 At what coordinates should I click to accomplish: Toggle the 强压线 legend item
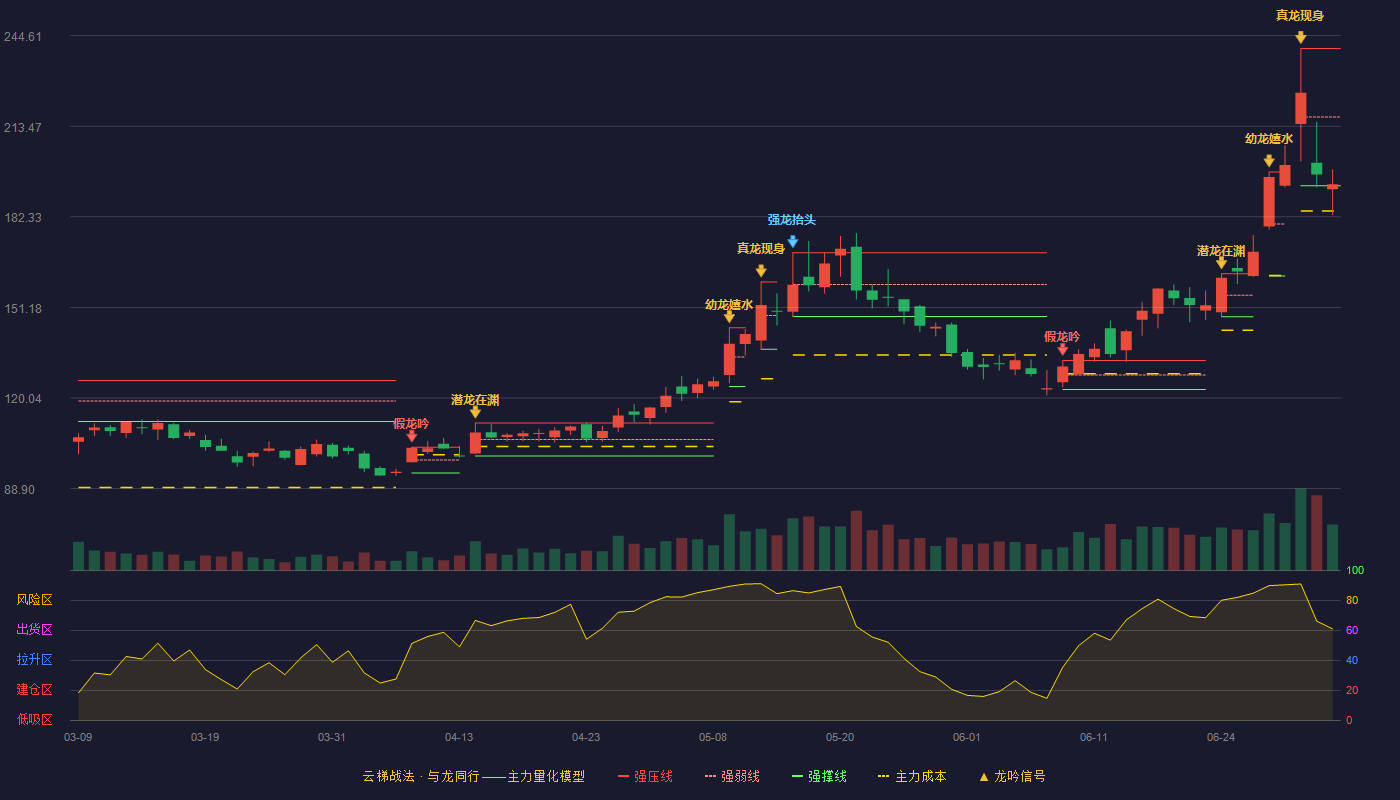pos(645,776)
